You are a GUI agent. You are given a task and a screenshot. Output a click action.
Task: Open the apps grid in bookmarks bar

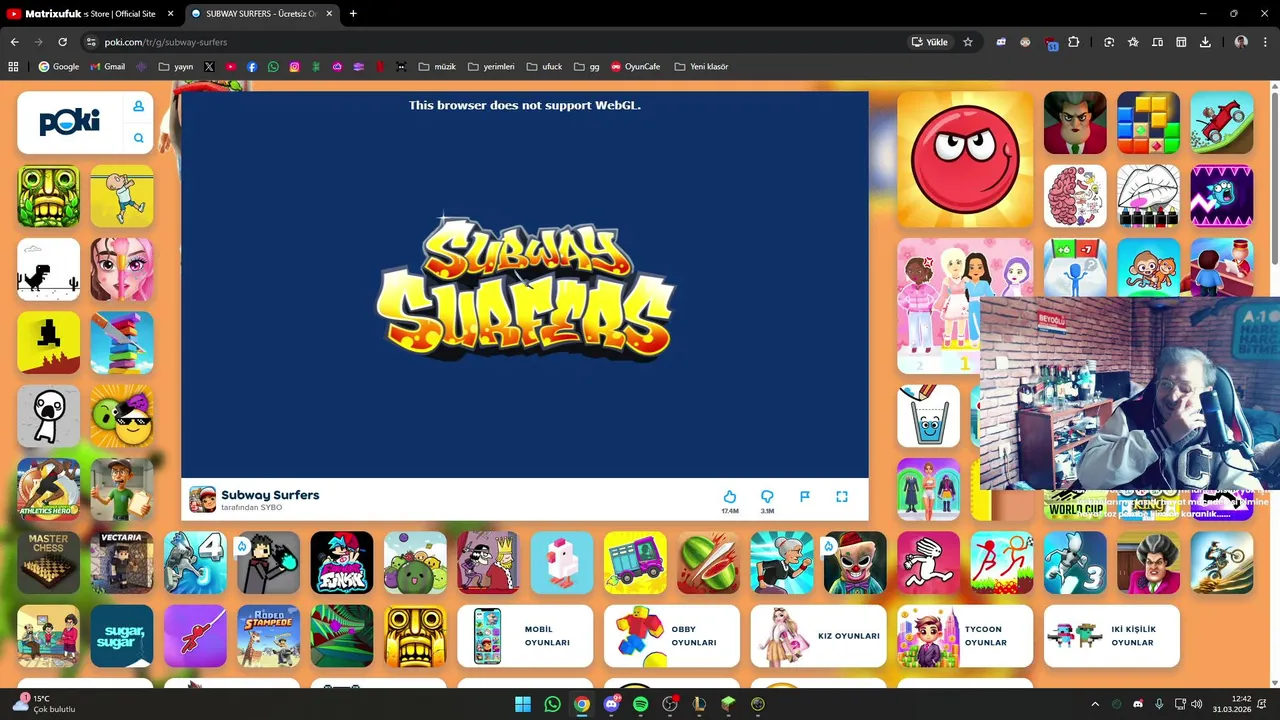(13, 67)
